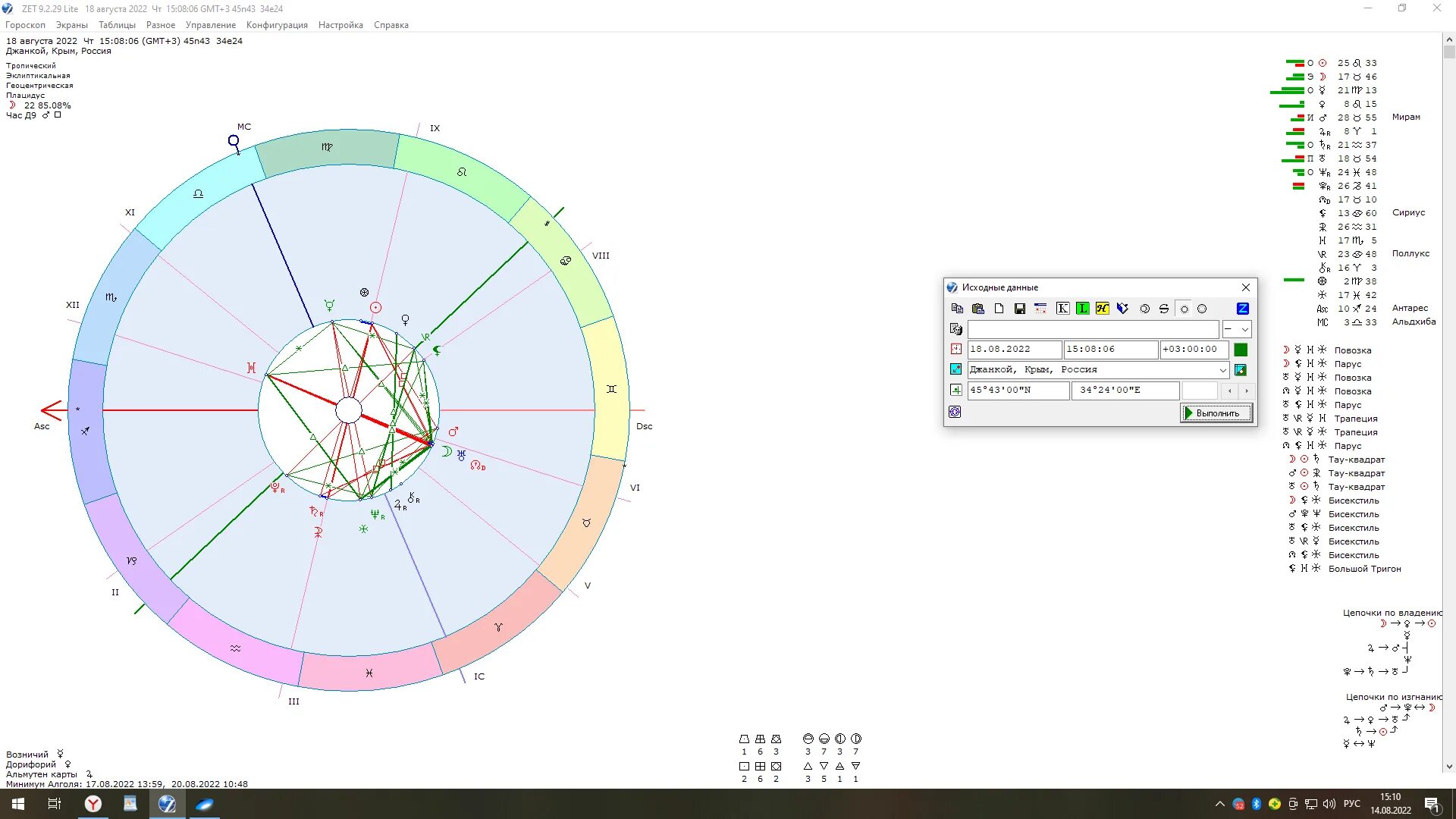Select the single-chart small circle toggle
Image resolution: width=1456 pixels, height=819 pixels.
click(1184, 309)
